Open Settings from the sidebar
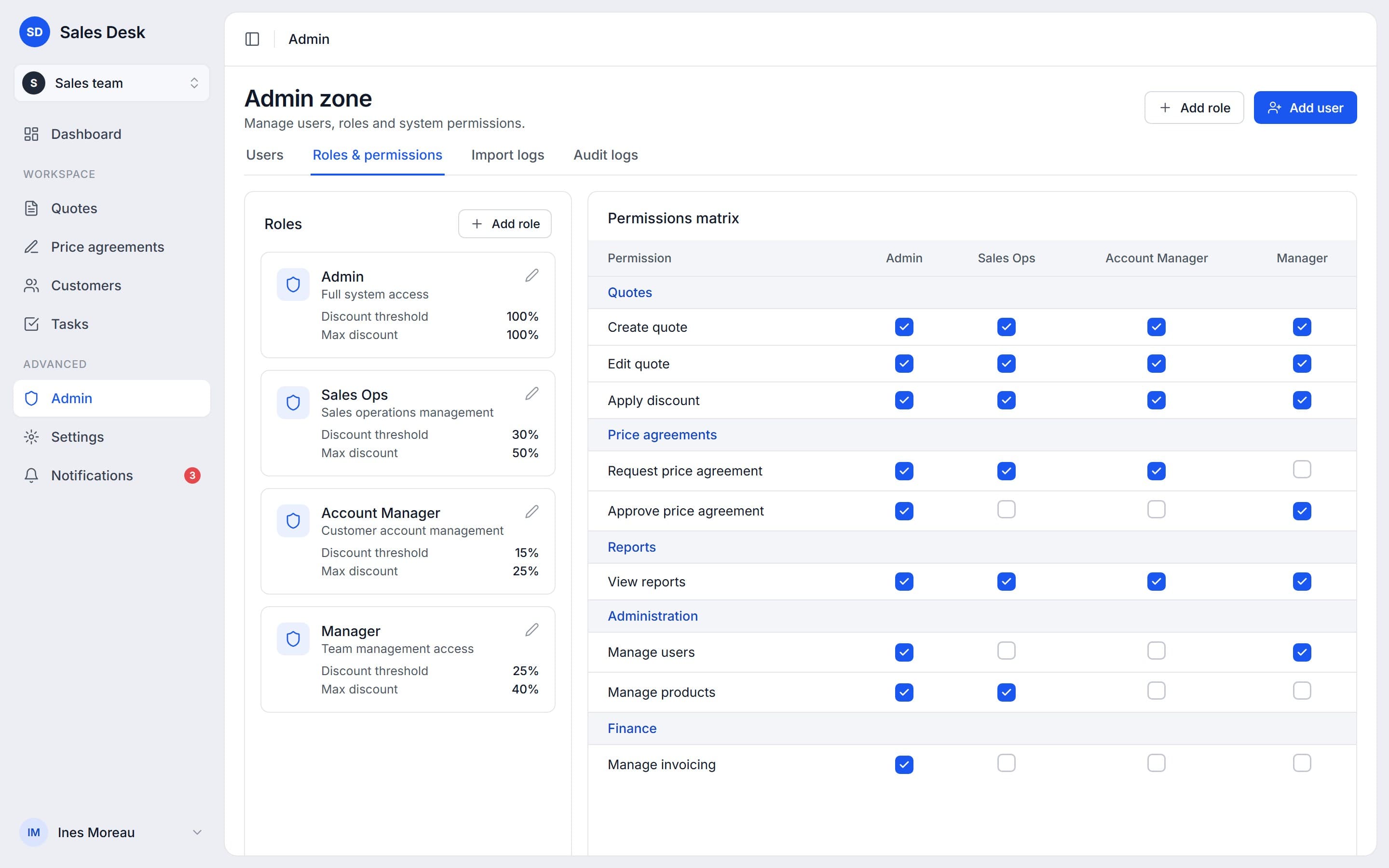Screen dimensions: 1389x868 tap(112, 437)
